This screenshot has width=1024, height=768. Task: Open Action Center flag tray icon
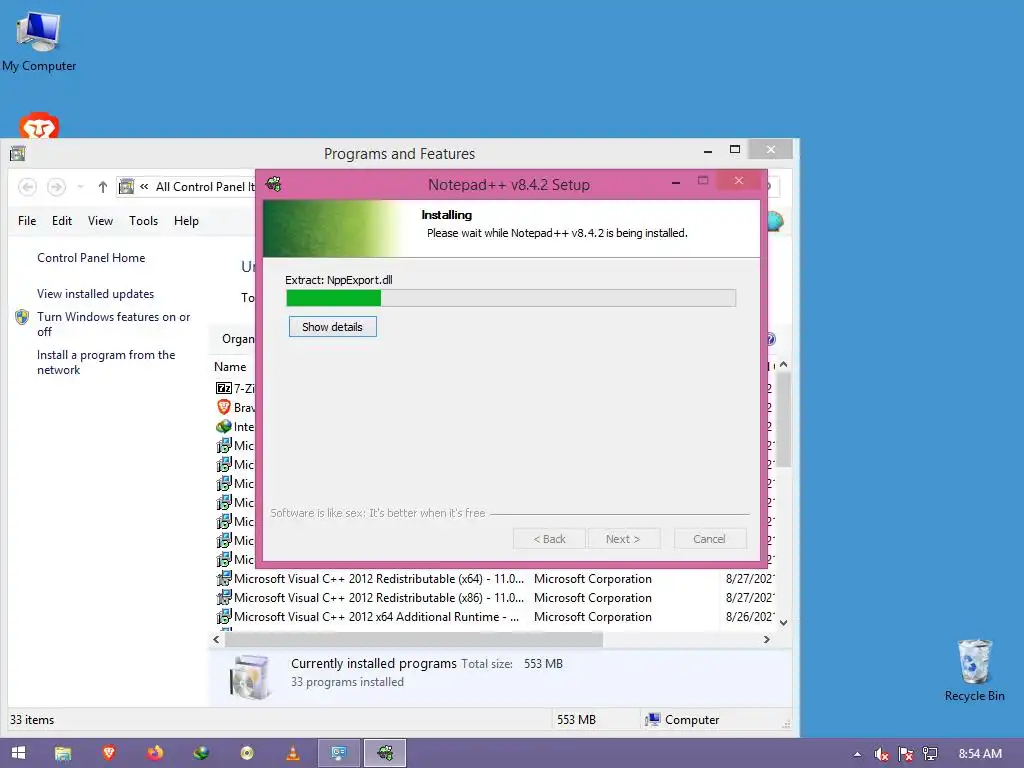[x=906, y=754]
